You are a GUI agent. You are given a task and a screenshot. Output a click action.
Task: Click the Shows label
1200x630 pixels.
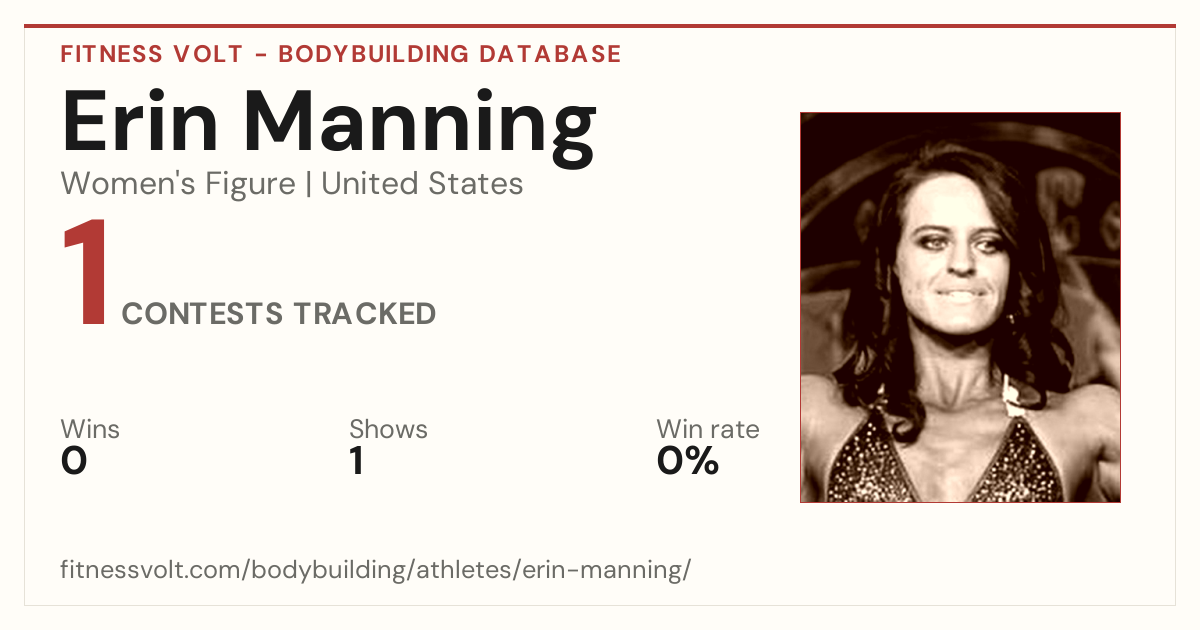pyautogui.click(x=388, y=430)
